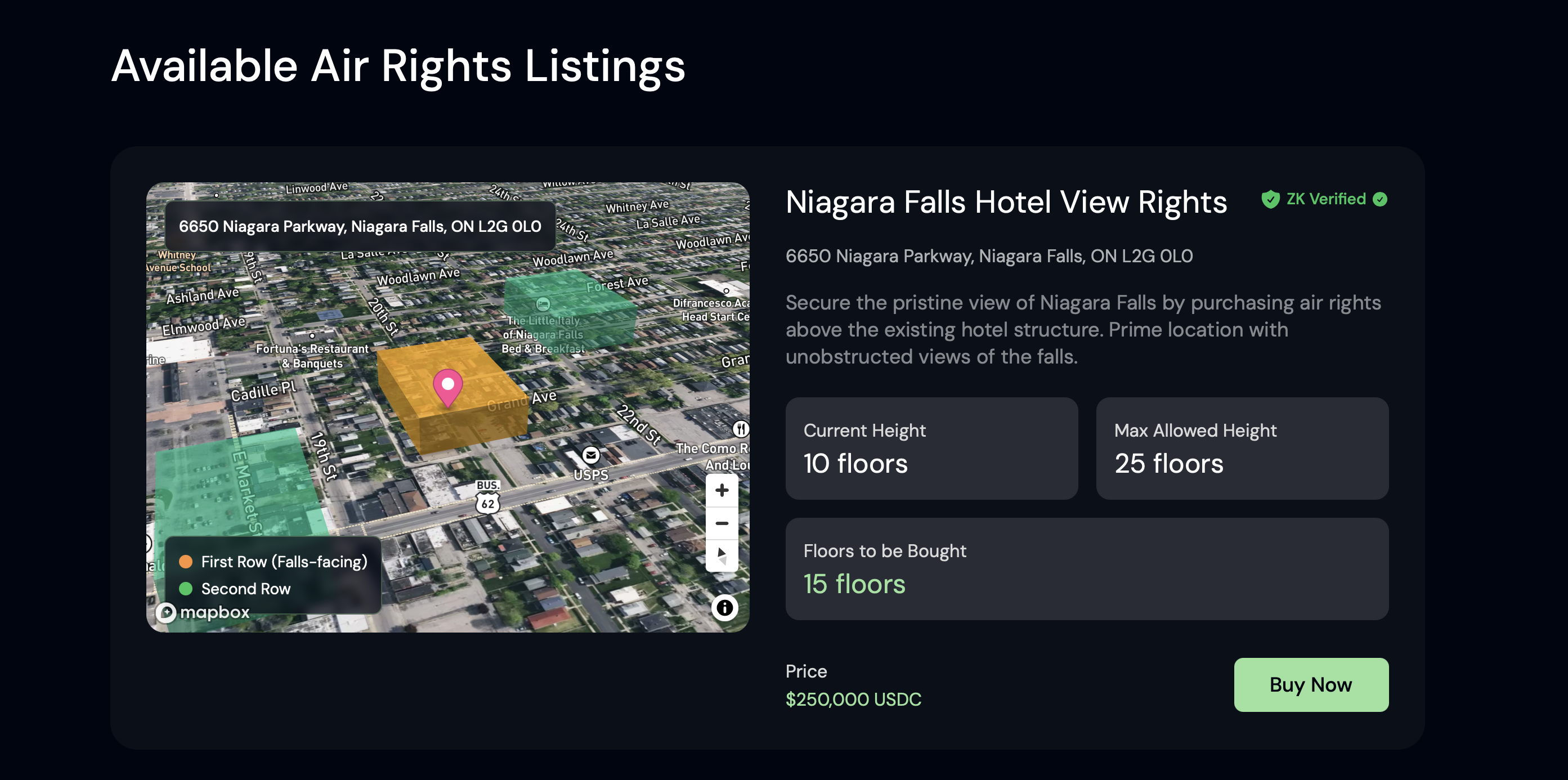Open the map attribution info icon
The image size is (1568, 780).
[x=724, y=607]
